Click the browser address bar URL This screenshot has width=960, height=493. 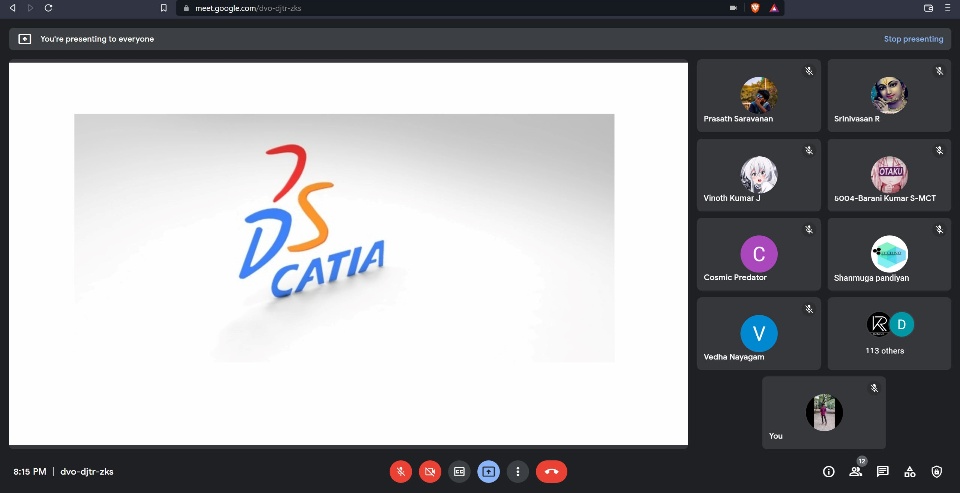248,8
